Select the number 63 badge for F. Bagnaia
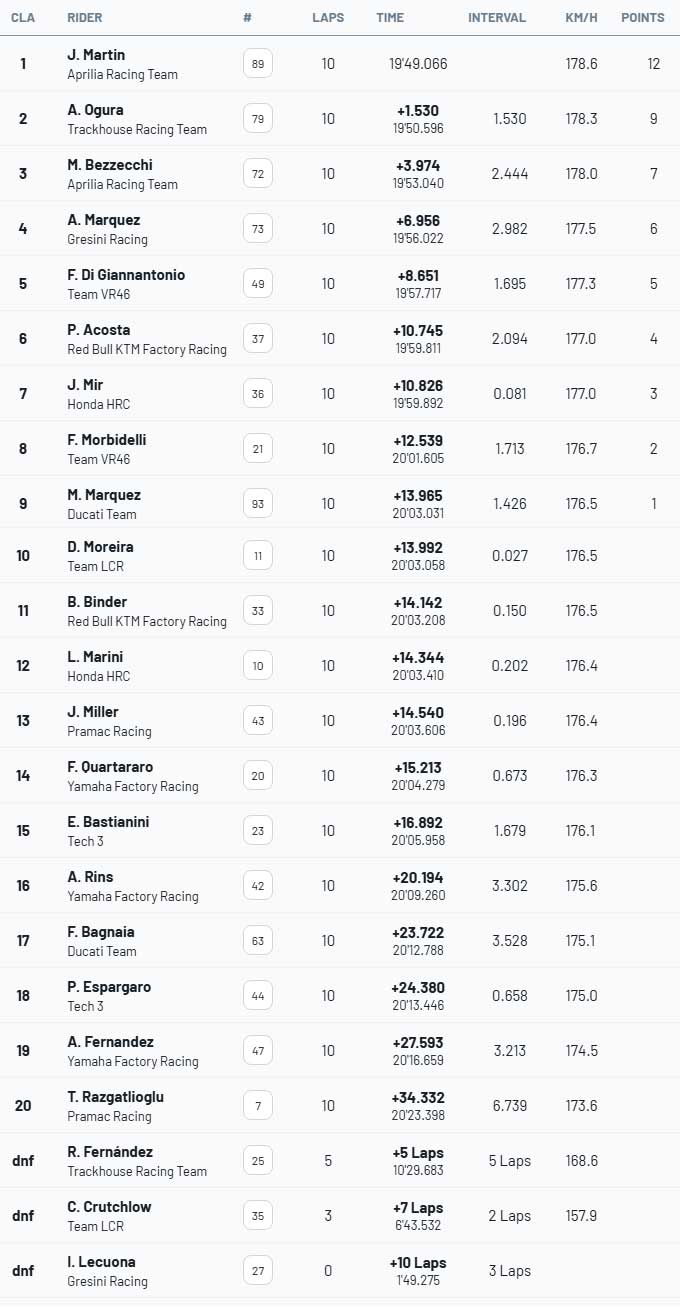The height and width of the screenshot is (1308, 680). [258, 941]
